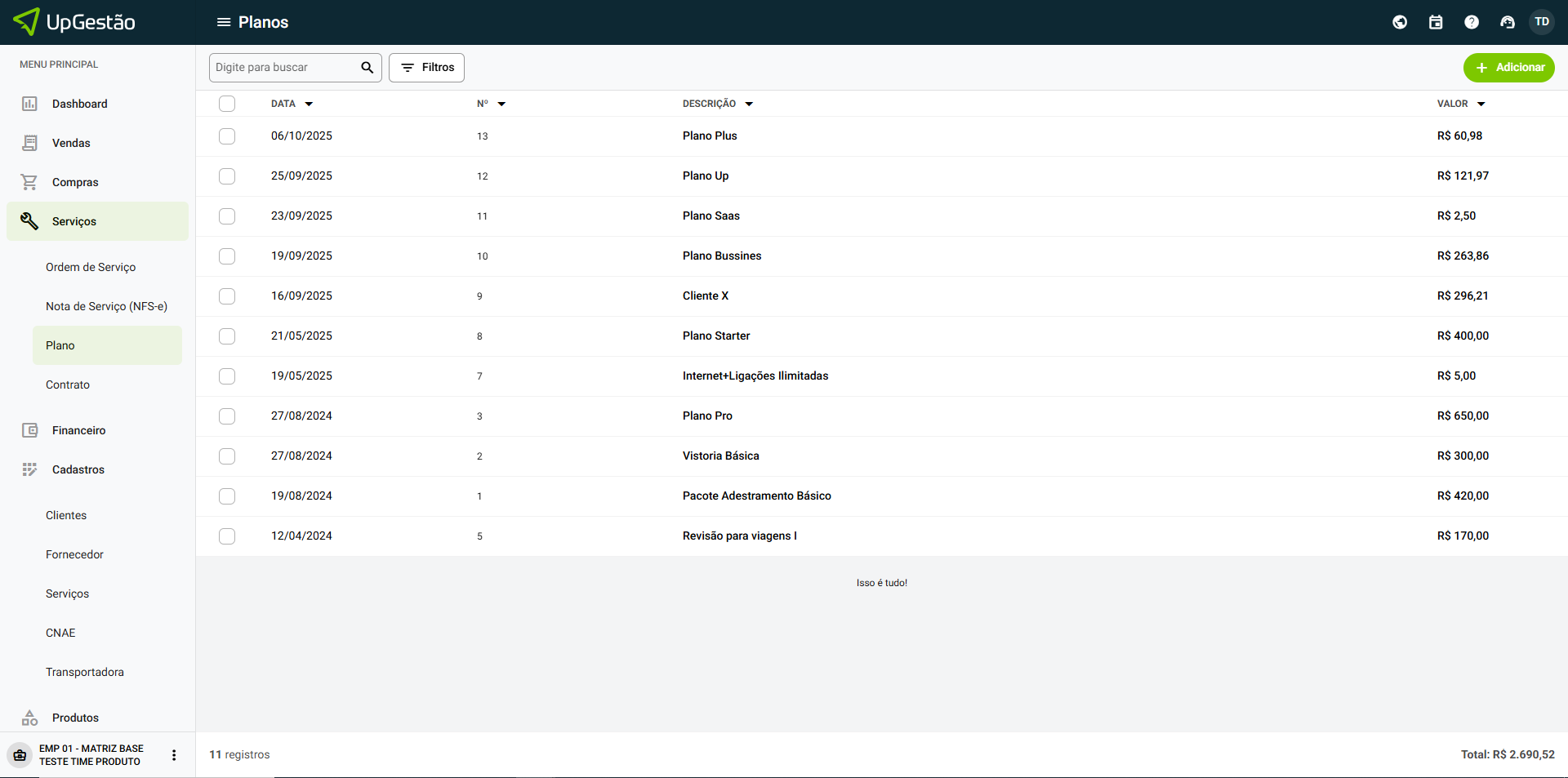Open the calendar icon in header
The image size is (1568, 778).
pos(1436,22)
